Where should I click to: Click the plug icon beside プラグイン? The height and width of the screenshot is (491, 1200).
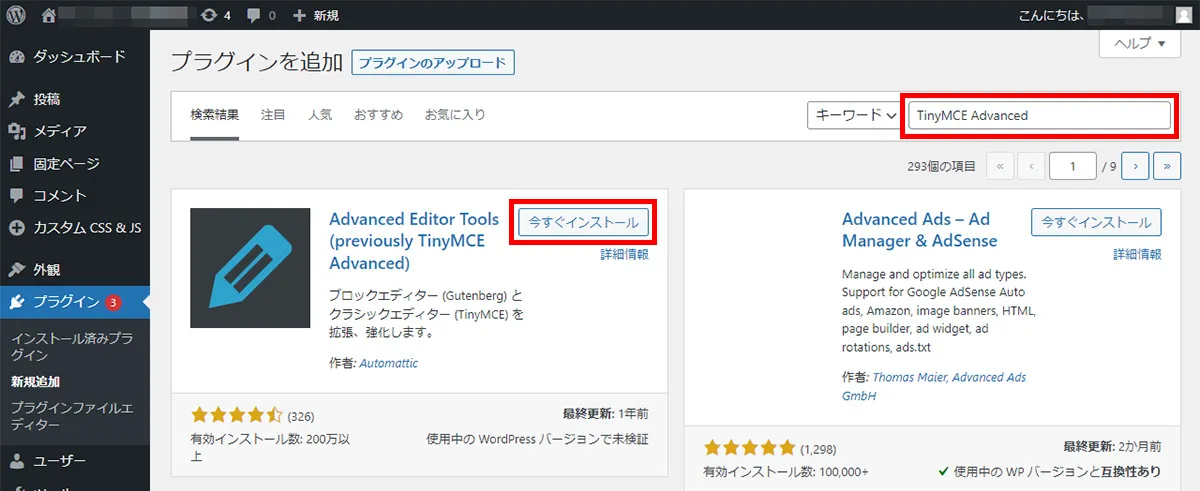click(16, 301)
